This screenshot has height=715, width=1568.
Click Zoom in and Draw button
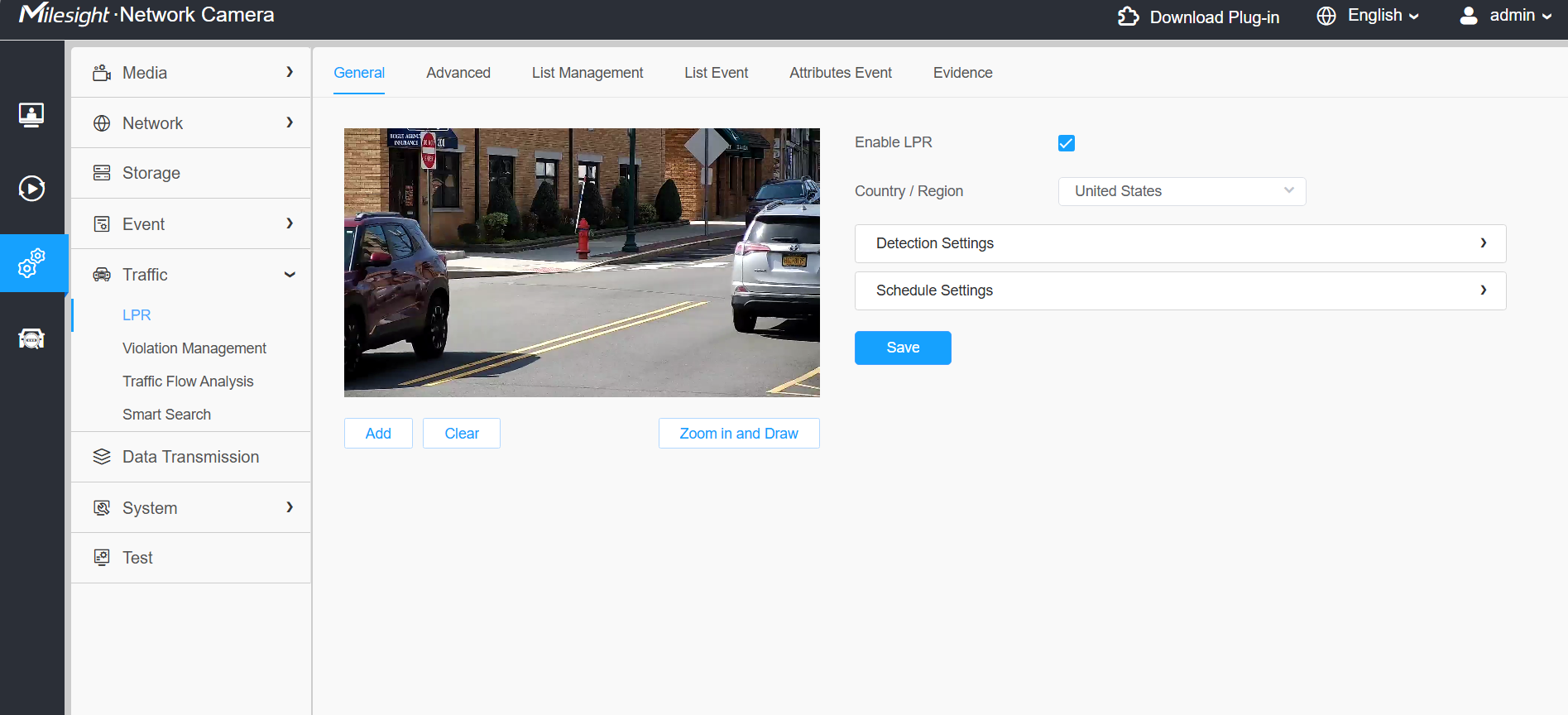click(739, 434)
